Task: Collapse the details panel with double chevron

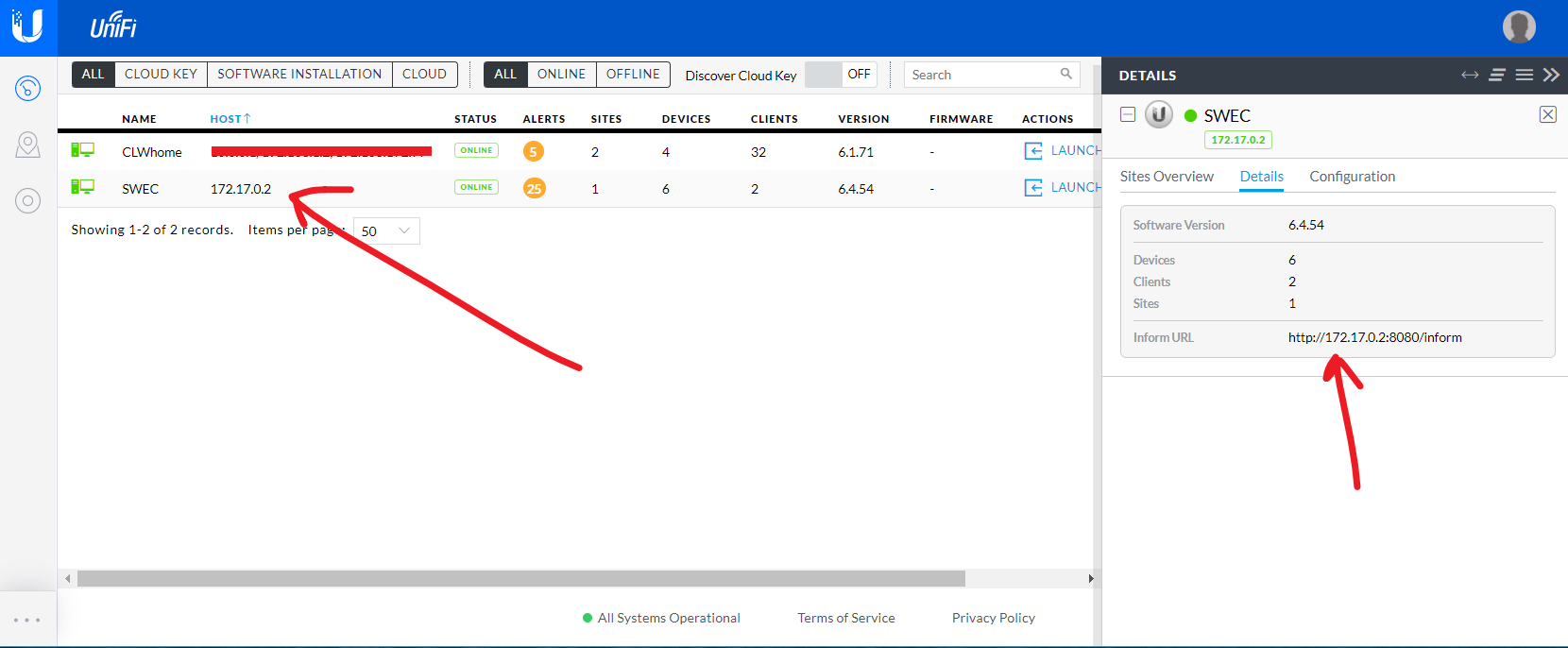Action: 1550,75
